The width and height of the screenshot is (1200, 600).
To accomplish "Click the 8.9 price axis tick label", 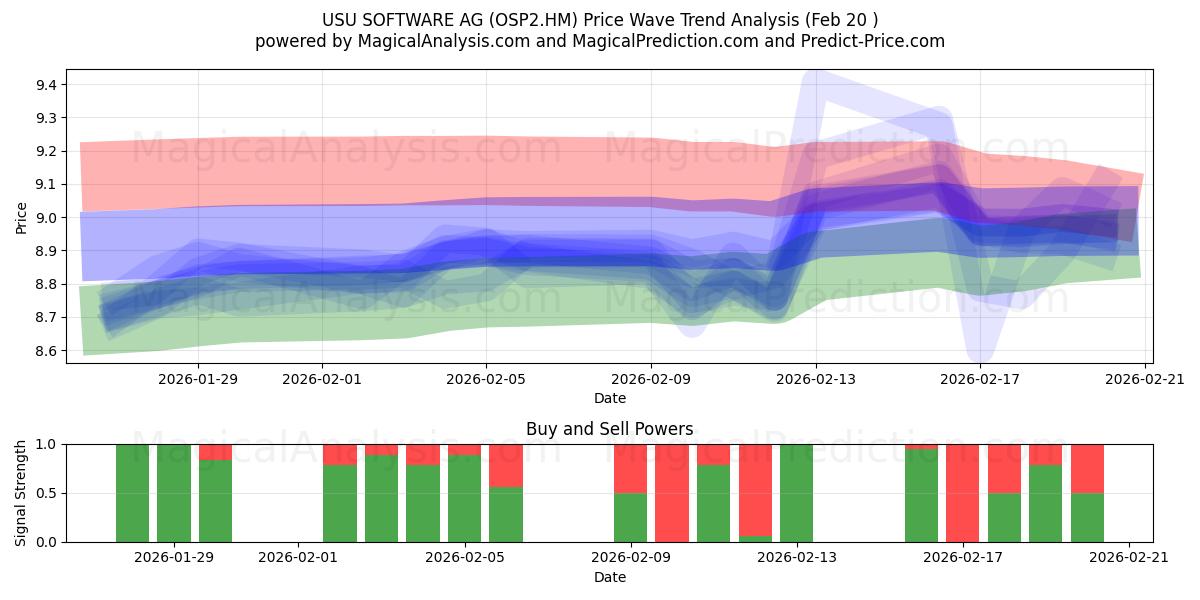I will tap(47, 251).
